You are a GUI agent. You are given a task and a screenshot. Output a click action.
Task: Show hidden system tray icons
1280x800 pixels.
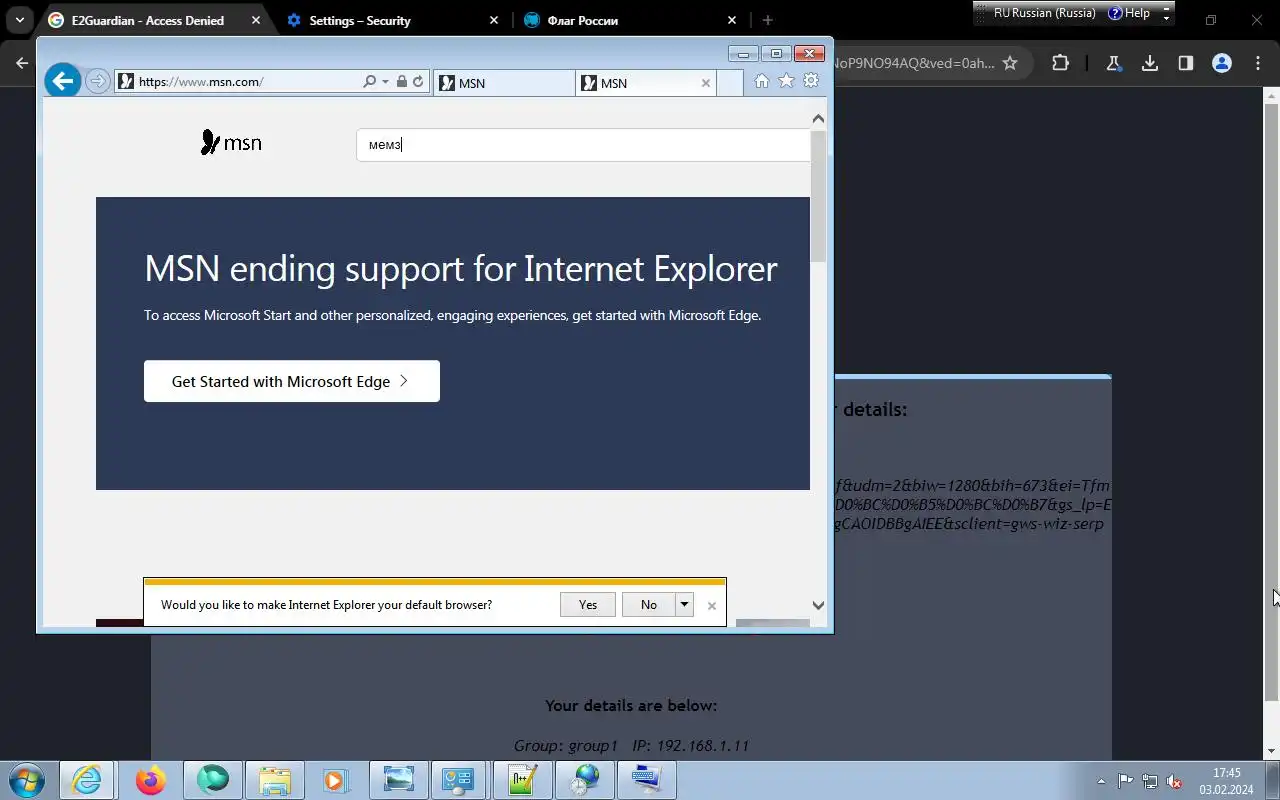[x=1102, y=781]
